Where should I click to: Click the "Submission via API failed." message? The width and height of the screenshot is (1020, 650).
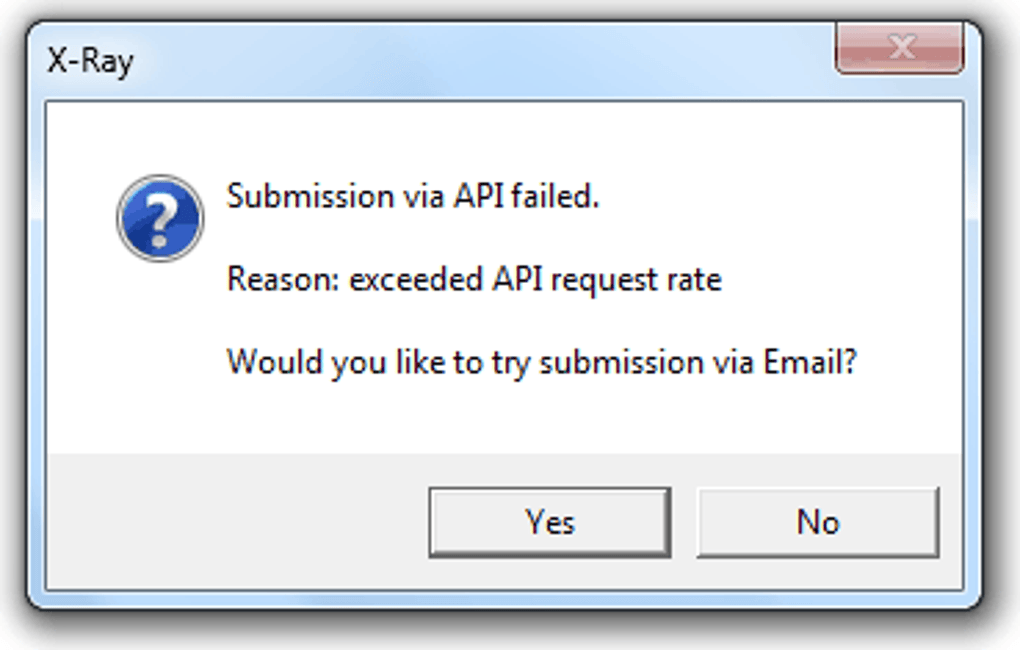coord(412,196)
